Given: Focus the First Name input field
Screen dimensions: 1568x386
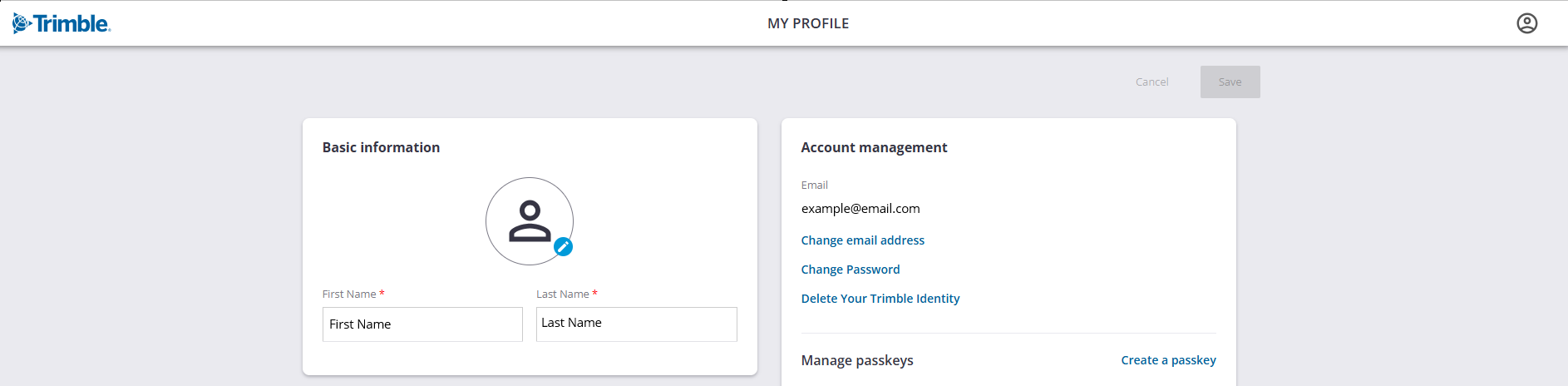Looking at the screenshot, I should tap(422, 324).
